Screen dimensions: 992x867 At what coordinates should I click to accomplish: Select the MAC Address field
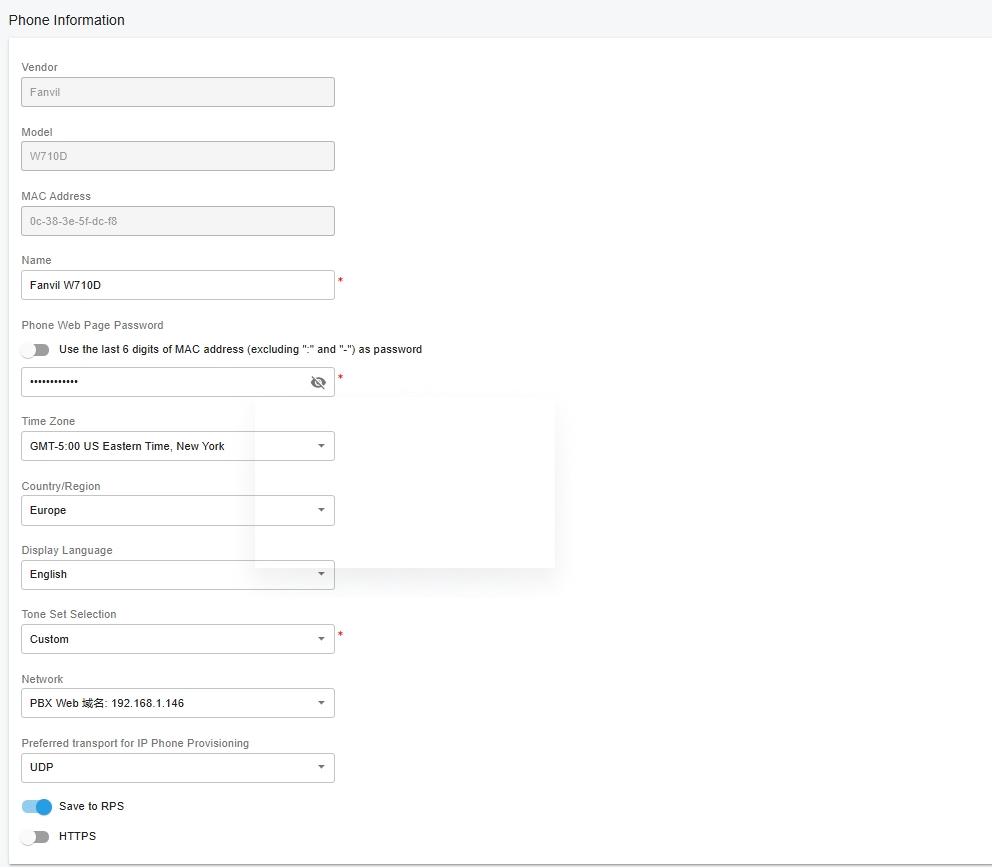coord(177,221)
